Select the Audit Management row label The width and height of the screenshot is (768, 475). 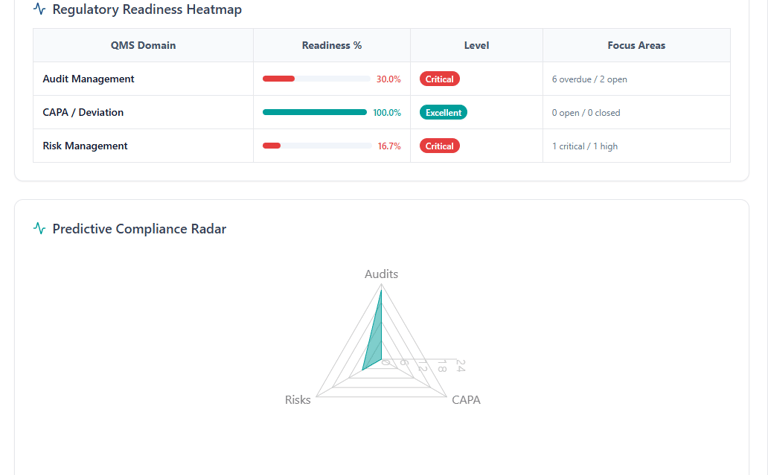pos(88,79)
